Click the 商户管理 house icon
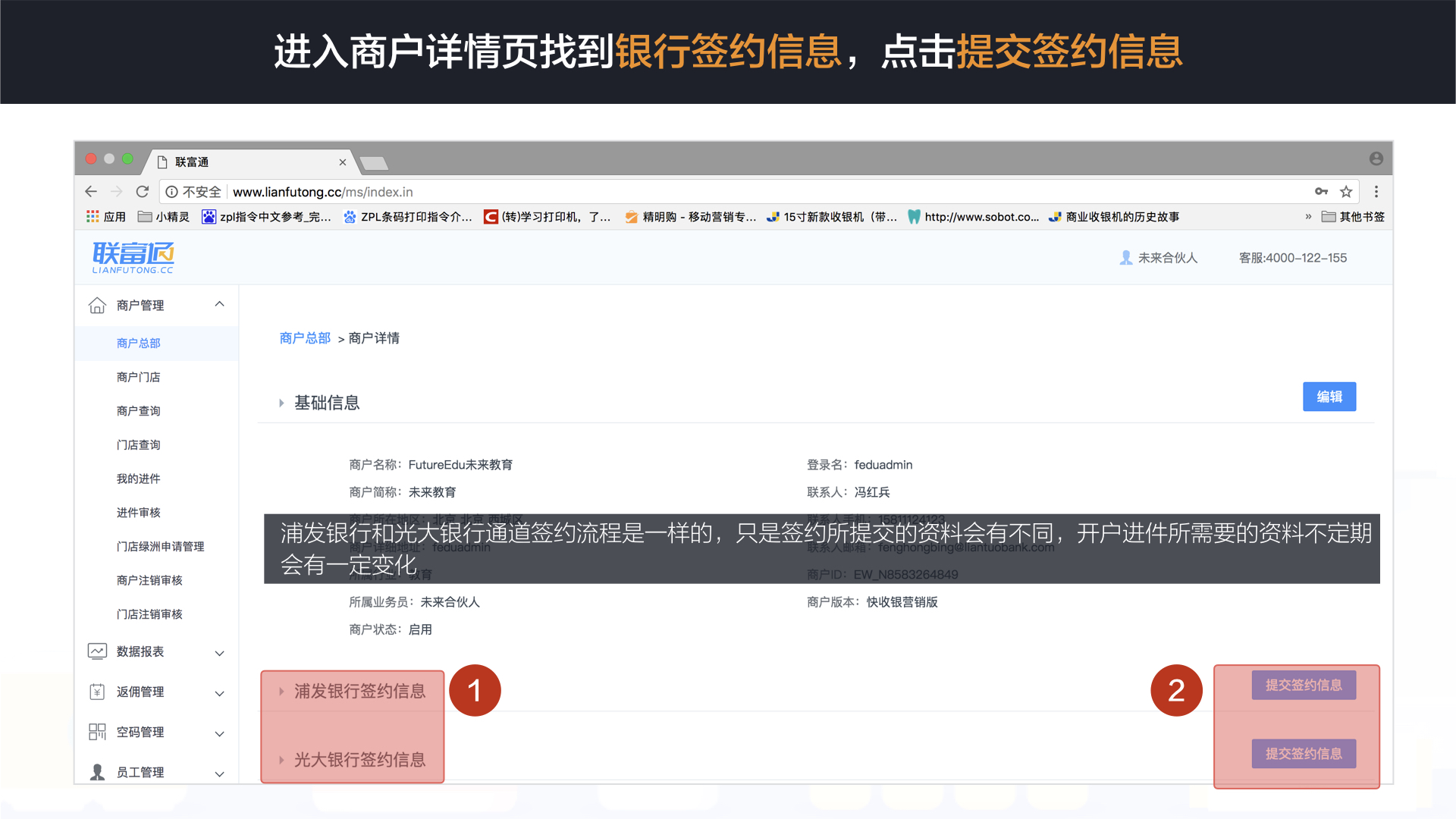 coord(97,305)
